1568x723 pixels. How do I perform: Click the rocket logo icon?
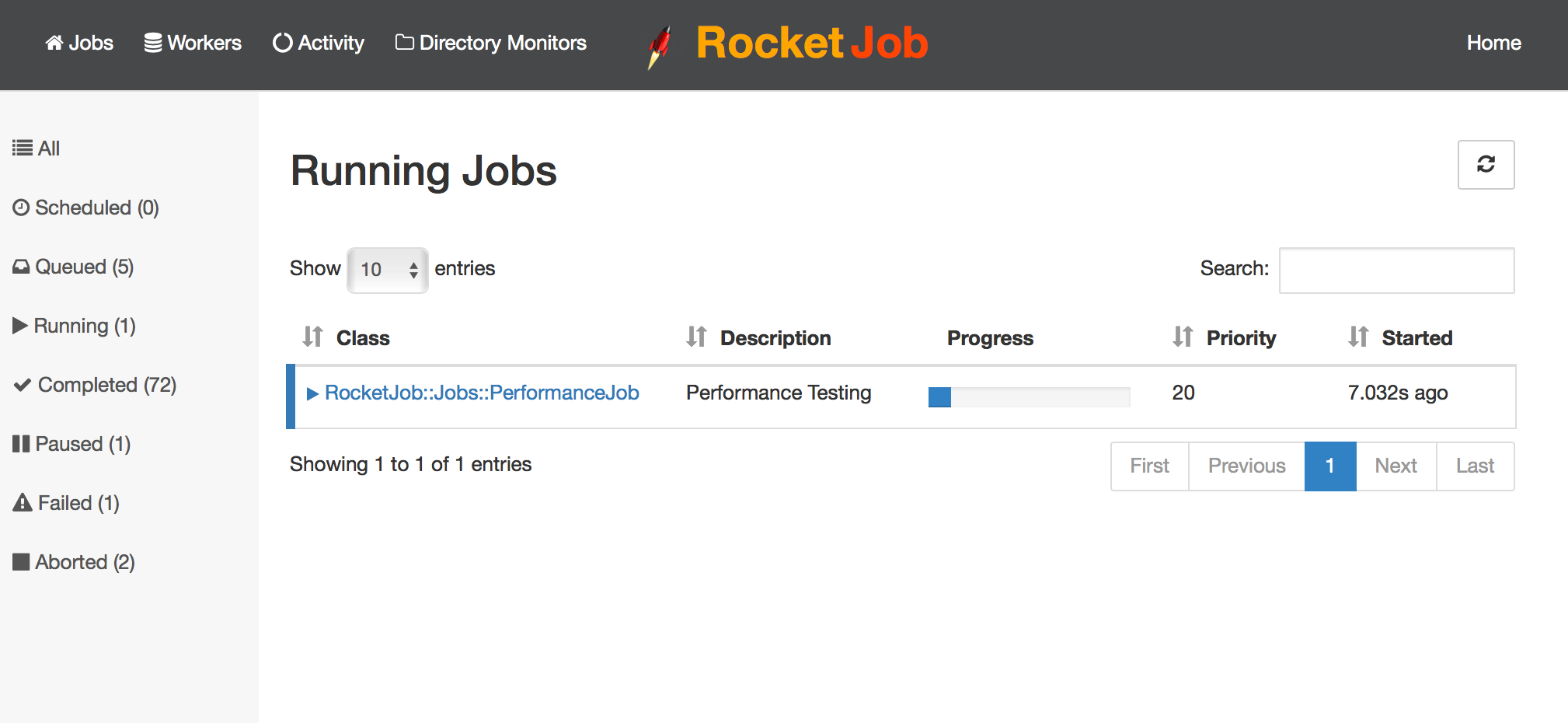point(660,47)
